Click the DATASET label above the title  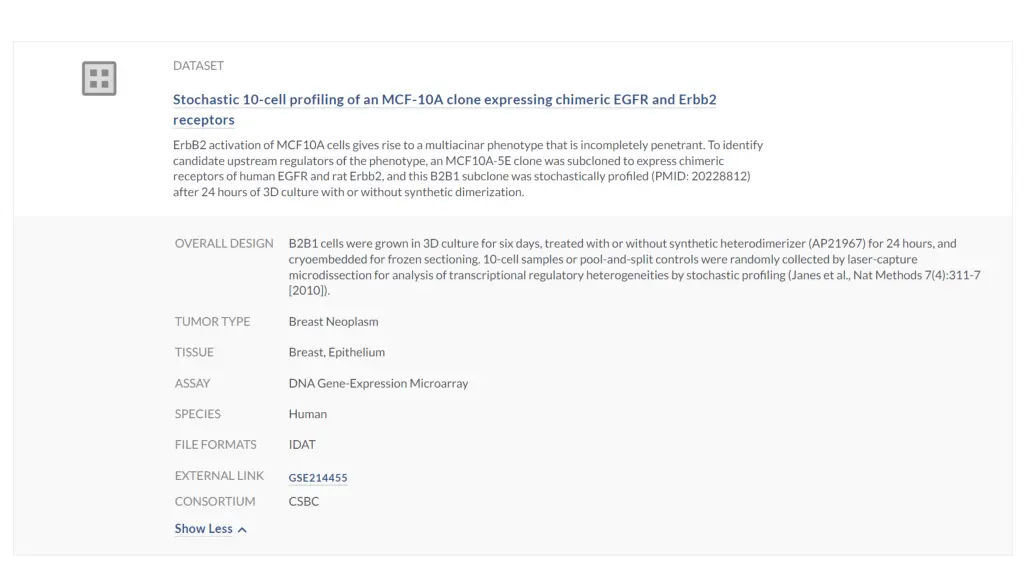(x=199, y=65)
